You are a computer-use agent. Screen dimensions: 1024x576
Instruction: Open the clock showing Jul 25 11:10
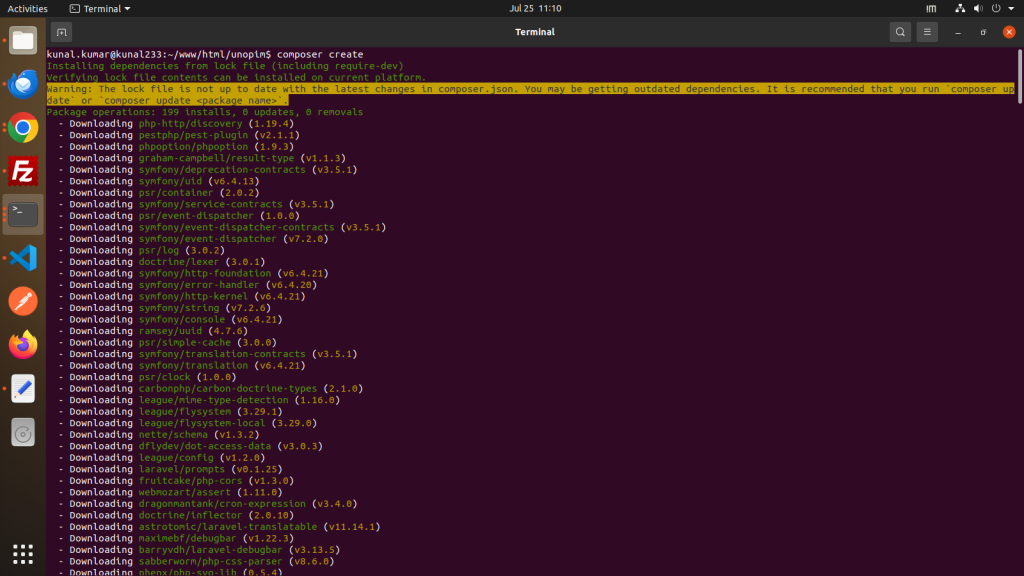[535, 8]
